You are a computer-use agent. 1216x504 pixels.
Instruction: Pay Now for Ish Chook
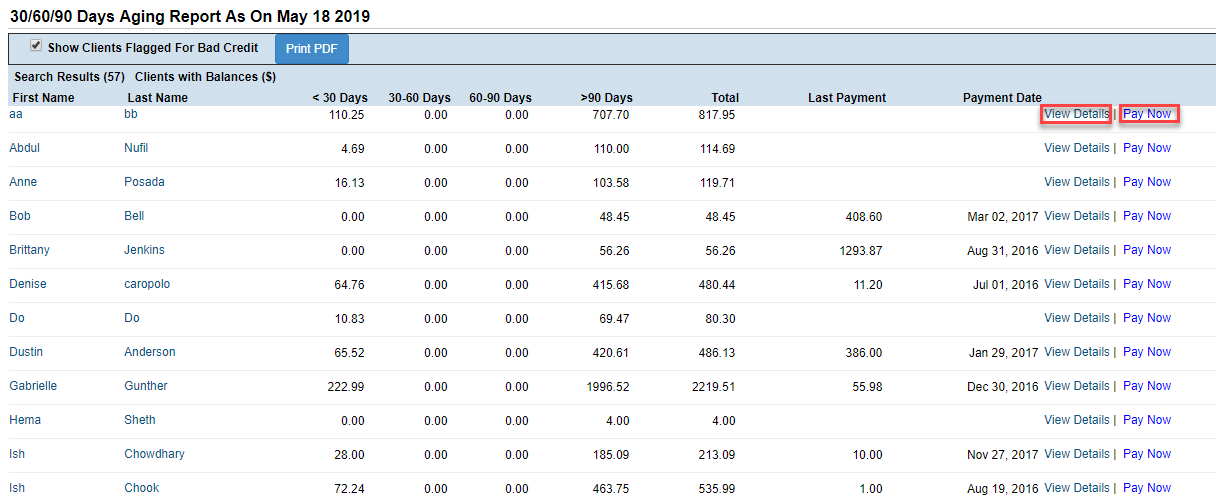1147,488
